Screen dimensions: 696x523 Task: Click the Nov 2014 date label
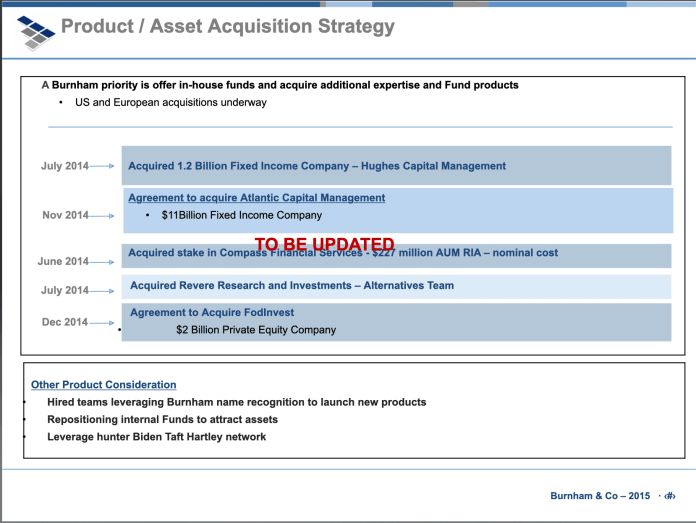(x=65, y=215)
